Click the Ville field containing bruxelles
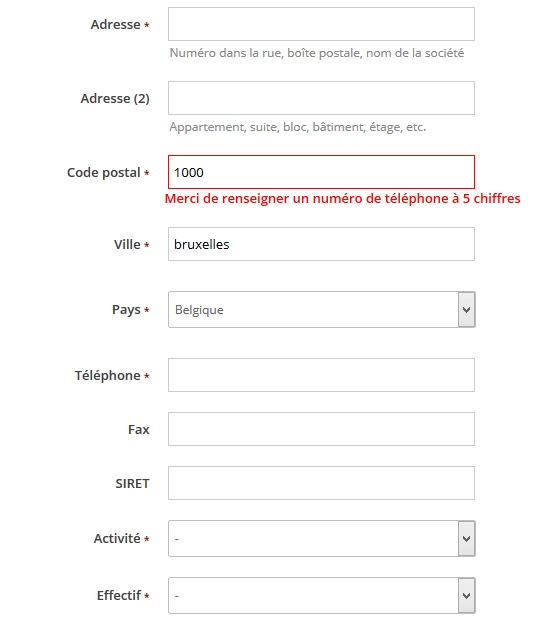The image size is (547, 628). pyautogui.click(x=321, y=244)
